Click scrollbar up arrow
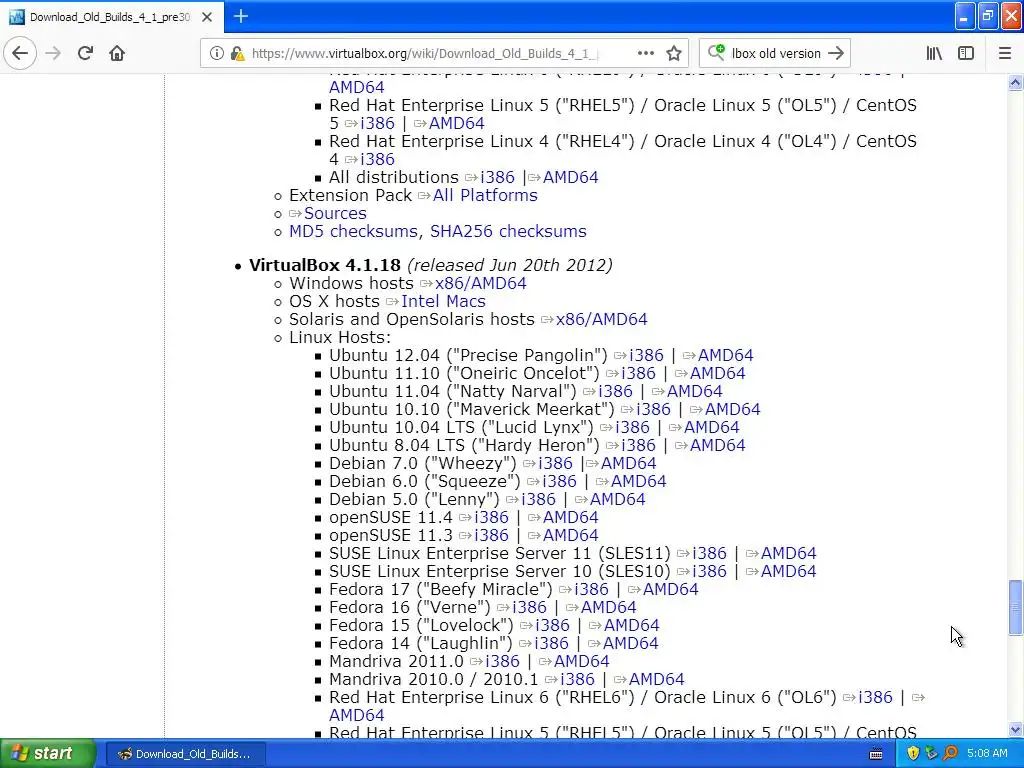 tap(1015, 82)
